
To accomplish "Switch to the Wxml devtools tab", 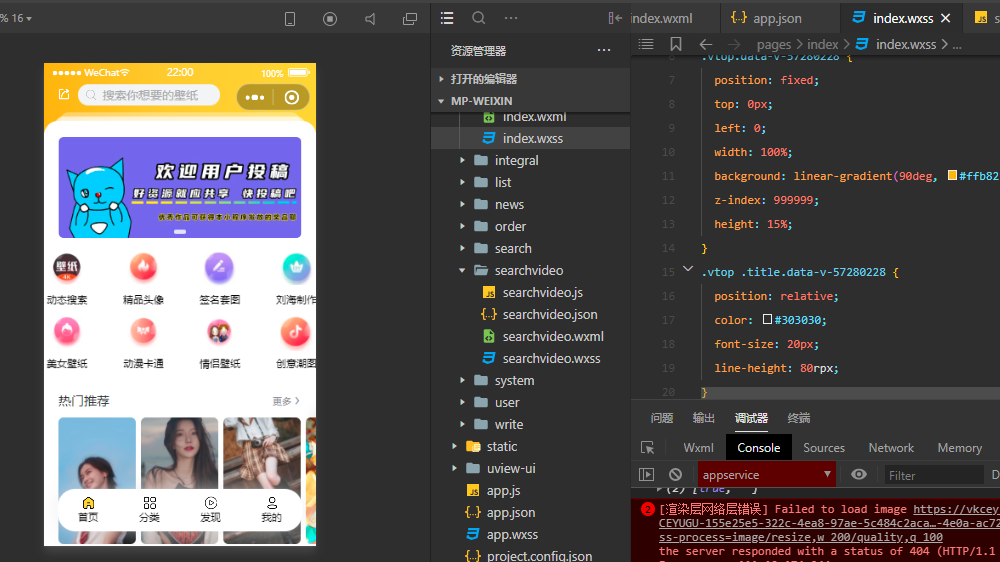I will click(x=698, y=448).
